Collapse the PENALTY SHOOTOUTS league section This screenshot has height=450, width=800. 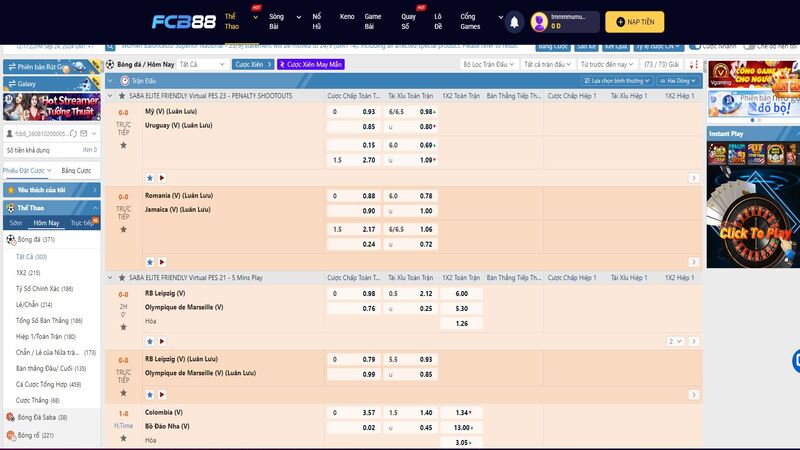[110, 95]
